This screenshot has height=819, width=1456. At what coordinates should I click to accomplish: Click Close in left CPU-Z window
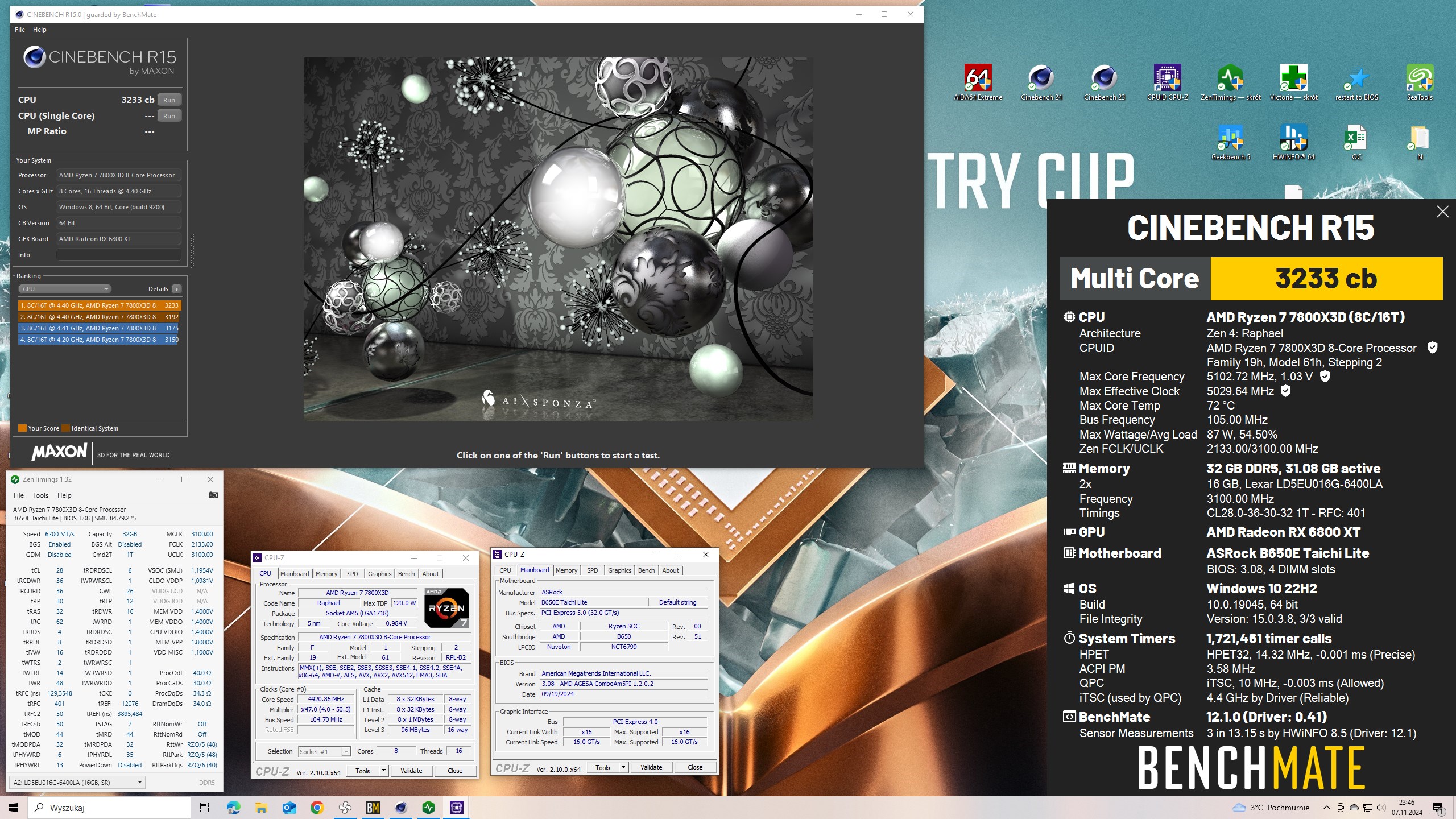pyautogui.click(x=455, y=771)
